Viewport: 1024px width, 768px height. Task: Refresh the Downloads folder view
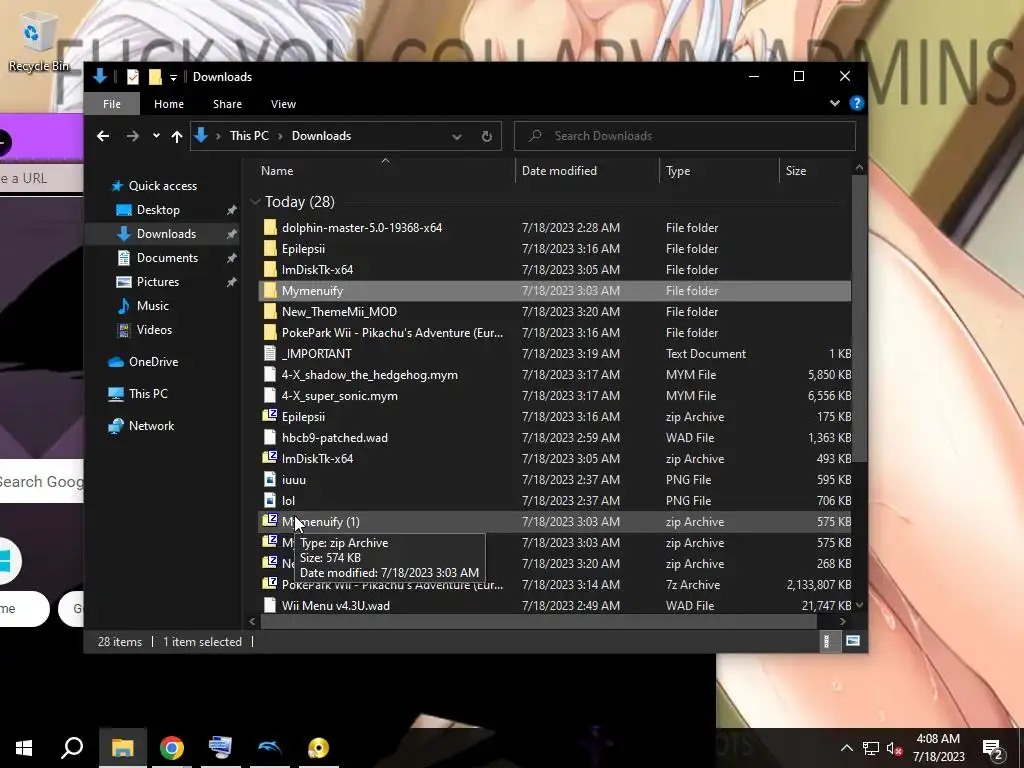click(x=487, y=136)
